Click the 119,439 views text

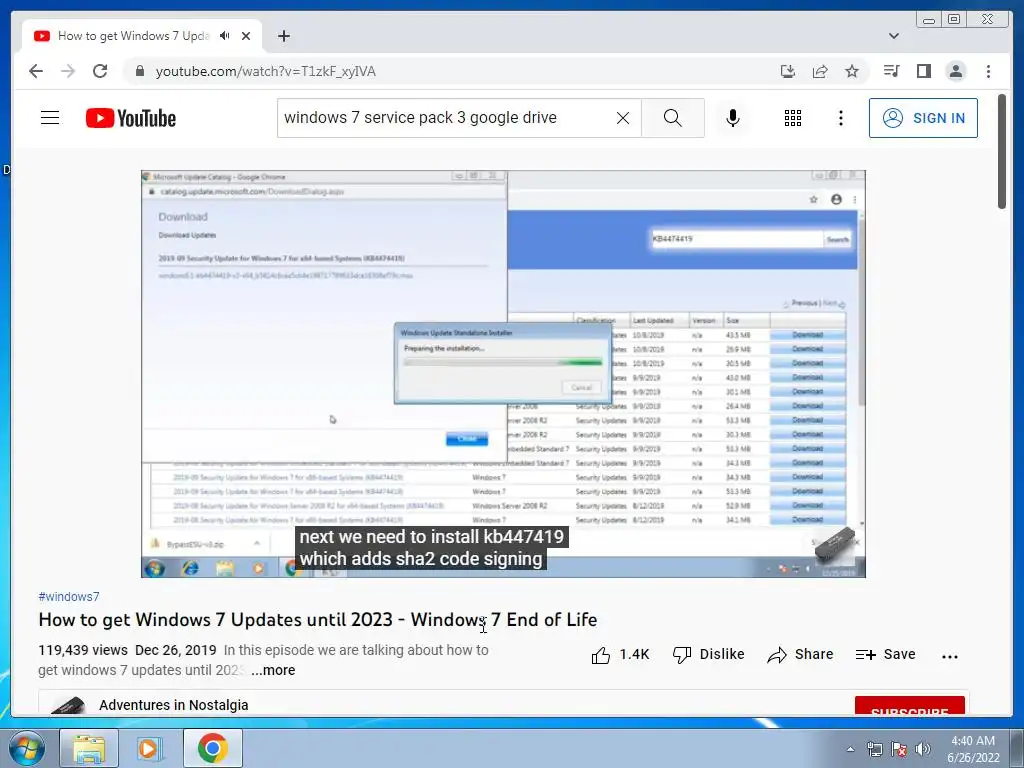pos(83,650)
